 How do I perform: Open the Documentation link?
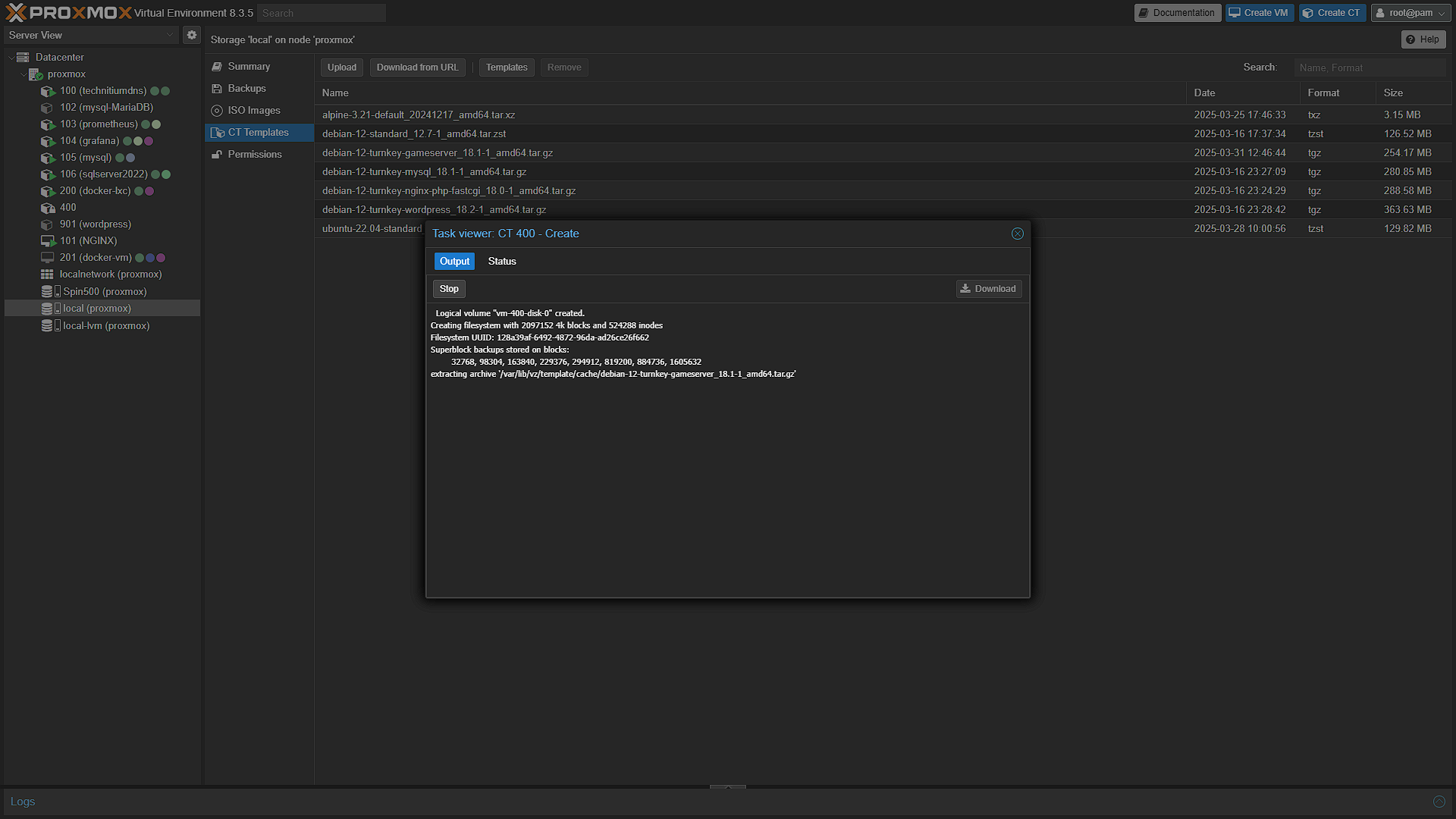(1177, 13)
